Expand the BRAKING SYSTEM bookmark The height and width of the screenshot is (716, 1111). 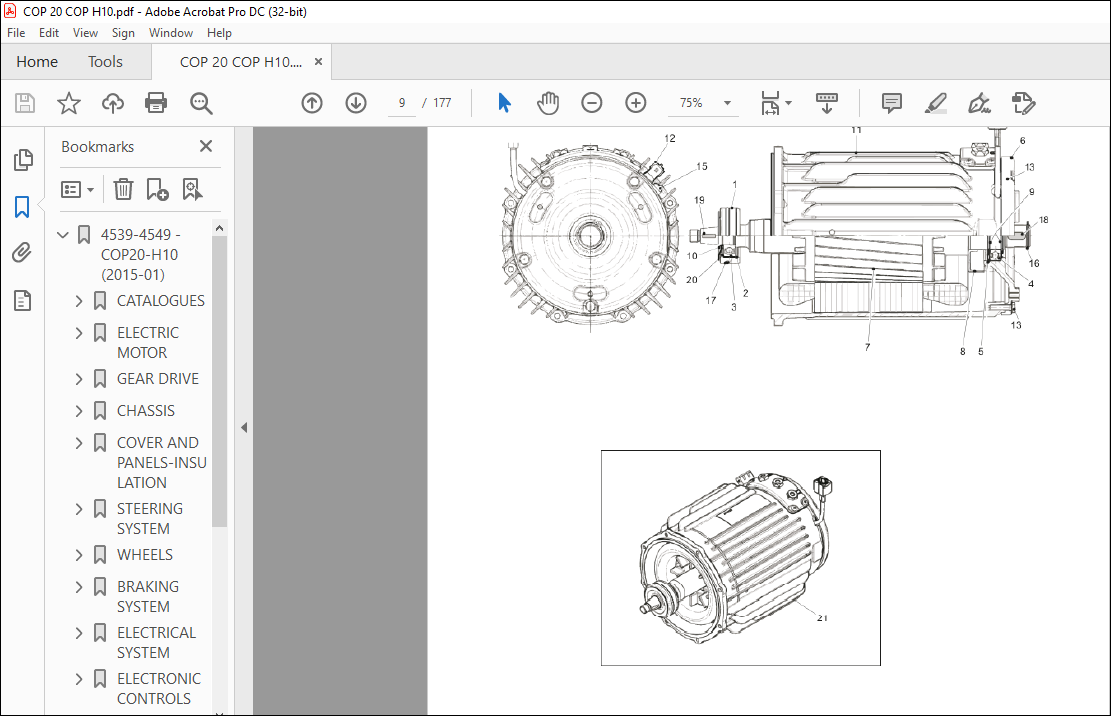click(79, 587)
